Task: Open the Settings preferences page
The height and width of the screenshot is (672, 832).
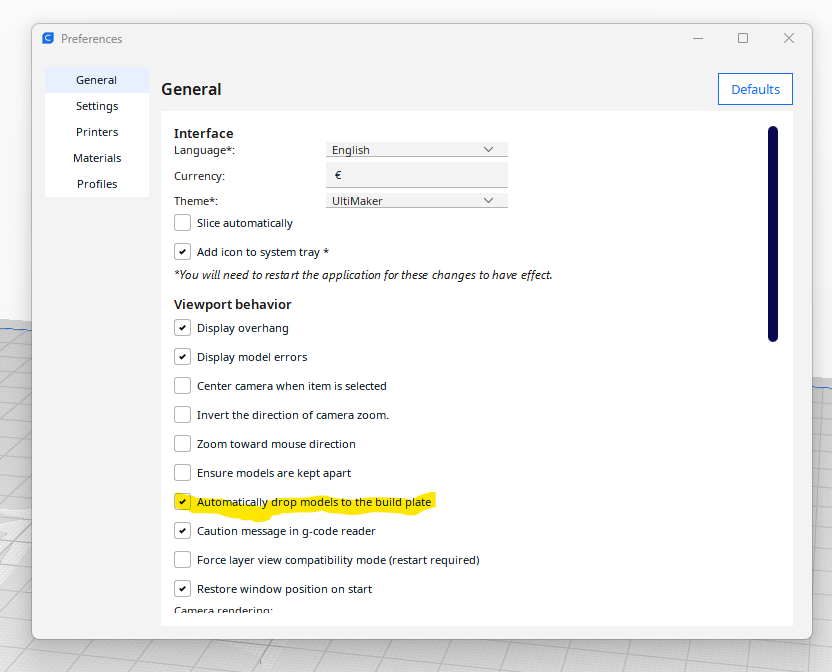Action: pos(96,105)
